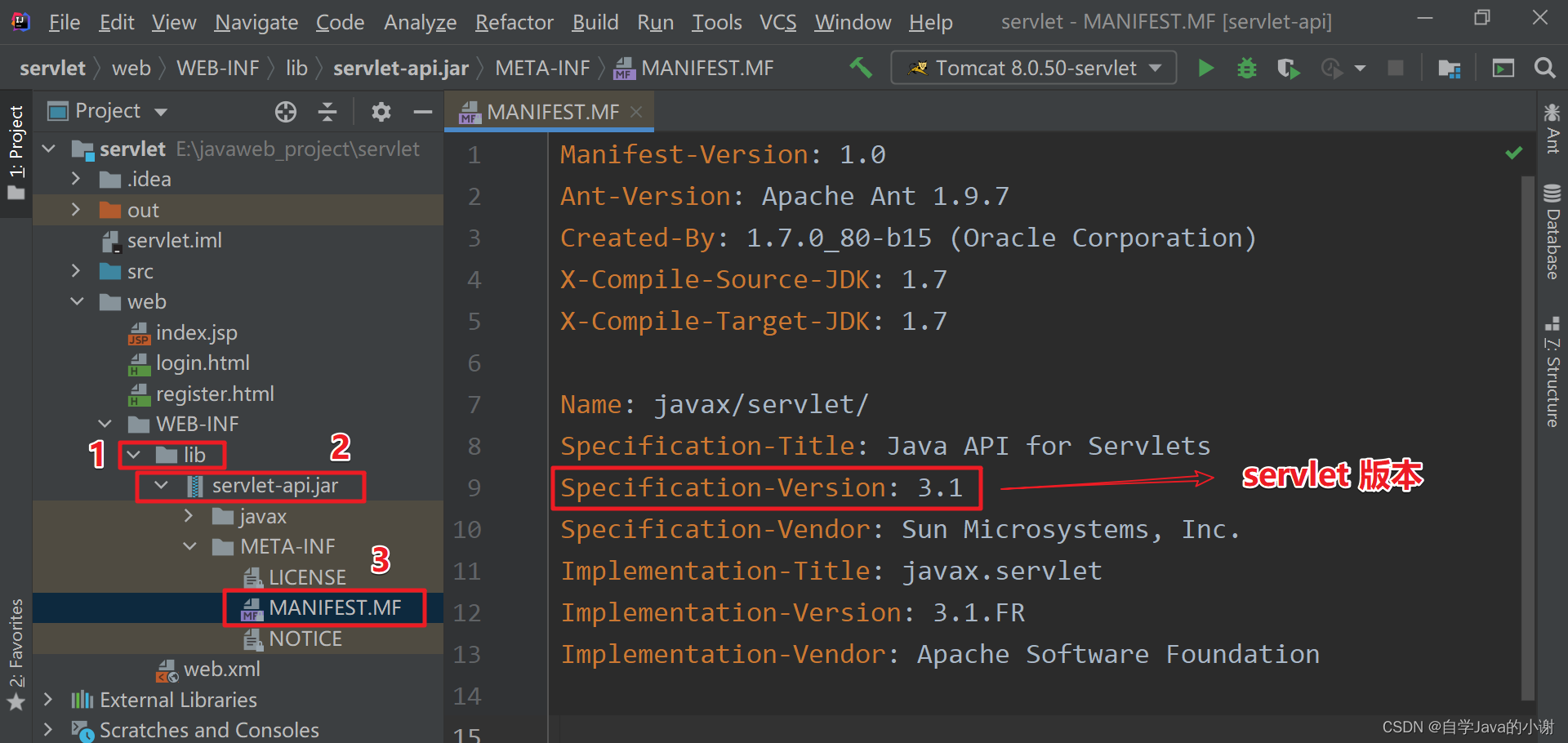Expand Scratches and Consoles node
This screenshot has height=743, width=1568.
coord(48,730)
